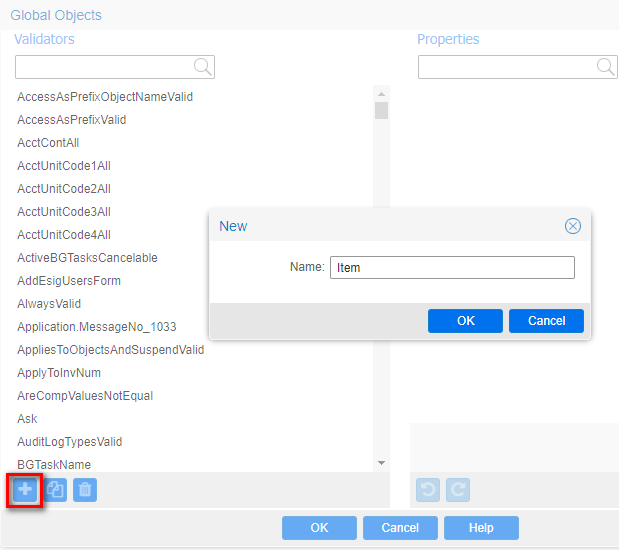Click the delete validator trash icon
This screenshot has width=619, height=550.
[85, 490]
